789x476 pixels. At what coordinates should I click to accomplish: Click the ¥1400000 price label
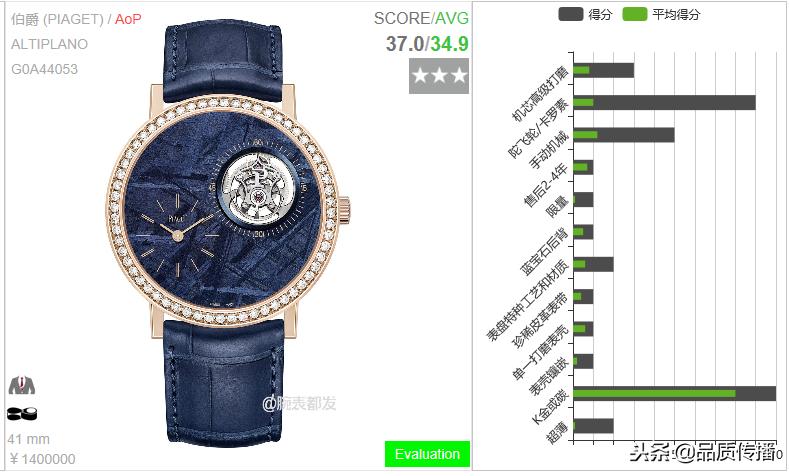42,459
